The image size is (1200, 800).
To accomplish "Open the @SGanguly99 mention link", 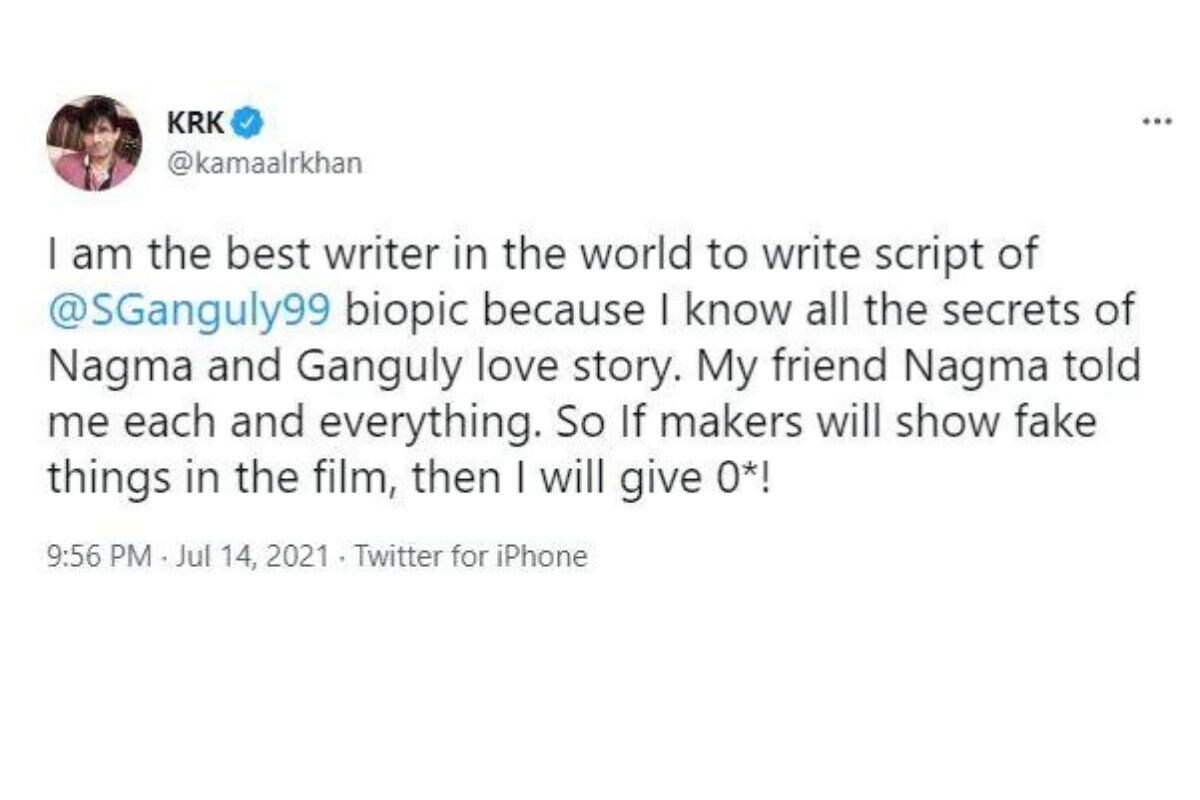I will point(190,312).
